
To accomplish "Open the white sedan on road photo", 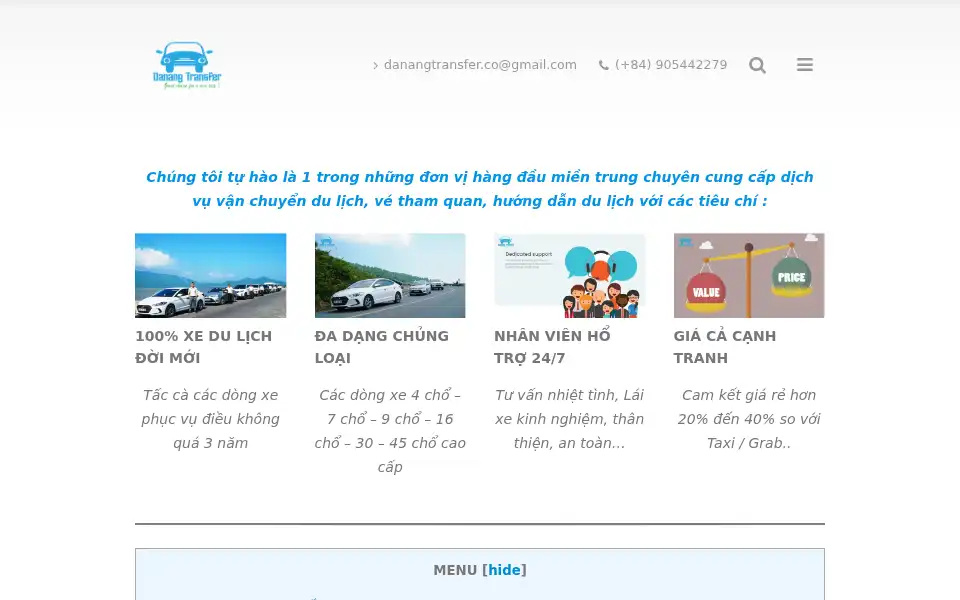I will click(390, 276).
